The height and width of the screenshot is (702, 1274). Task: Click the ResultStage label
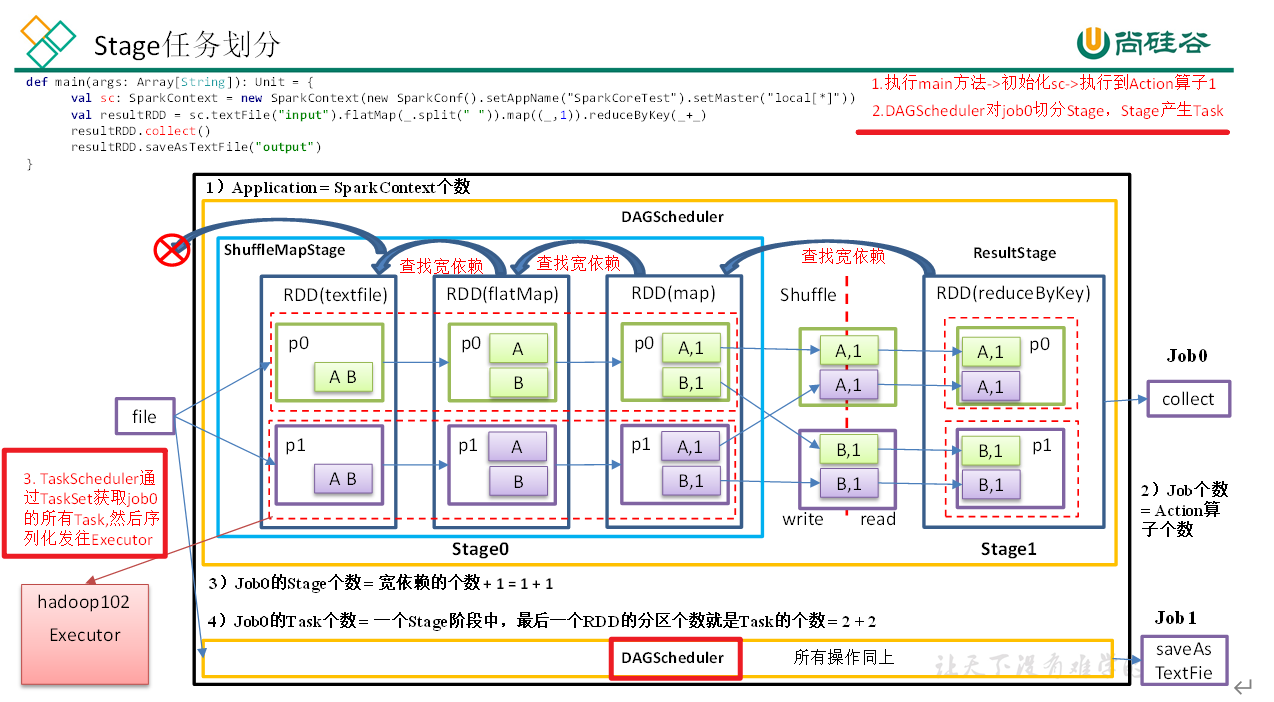point(1014,253)
